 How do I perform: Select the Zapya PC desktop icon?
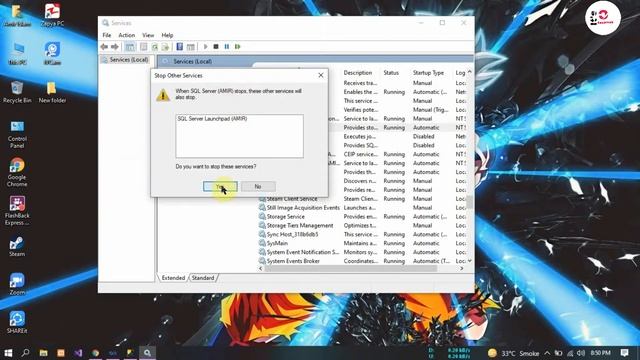(52, 15)
